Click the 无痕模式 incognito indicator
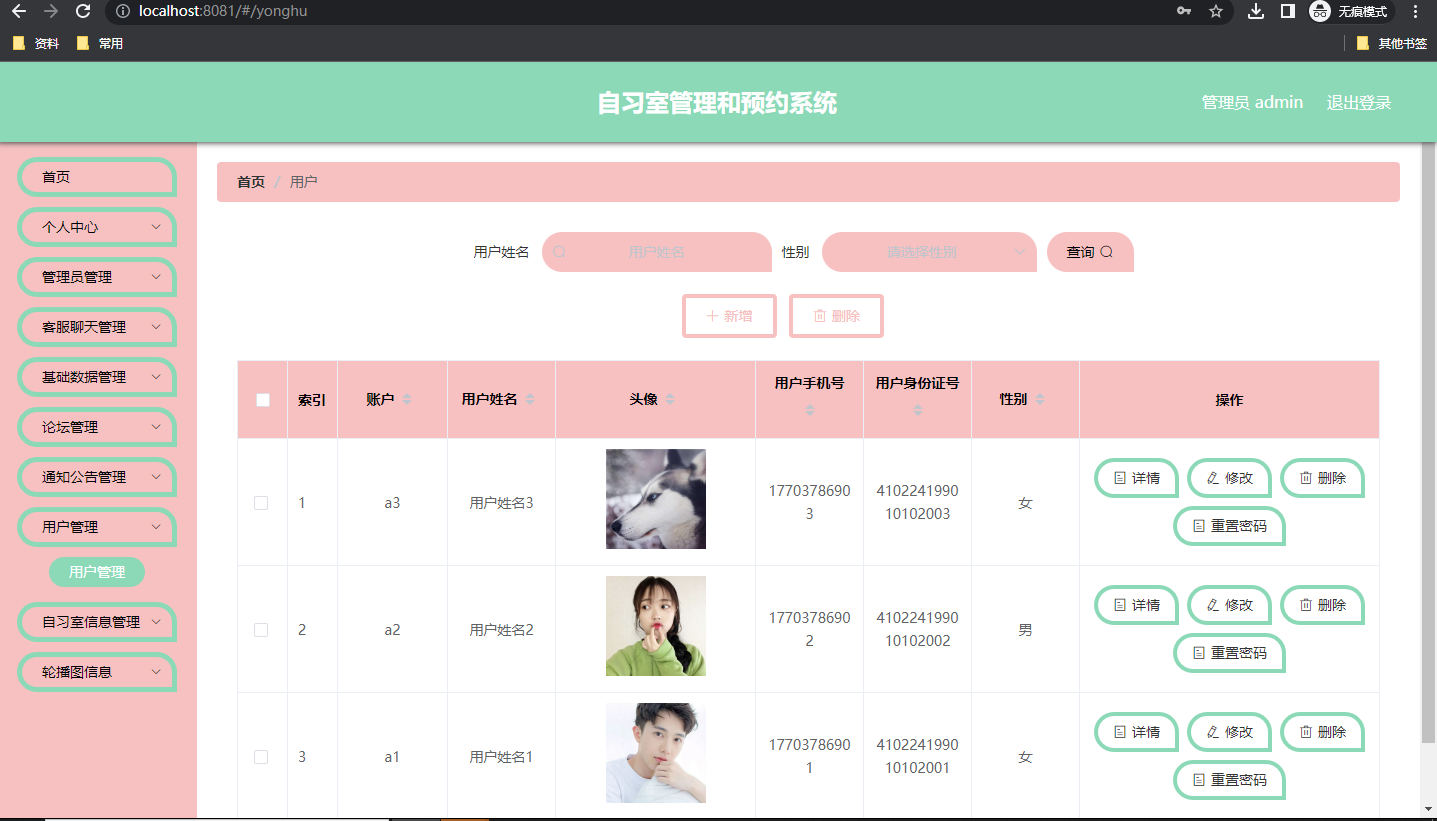Viewport: 1437px width, 821px height. pos(1351,11)
